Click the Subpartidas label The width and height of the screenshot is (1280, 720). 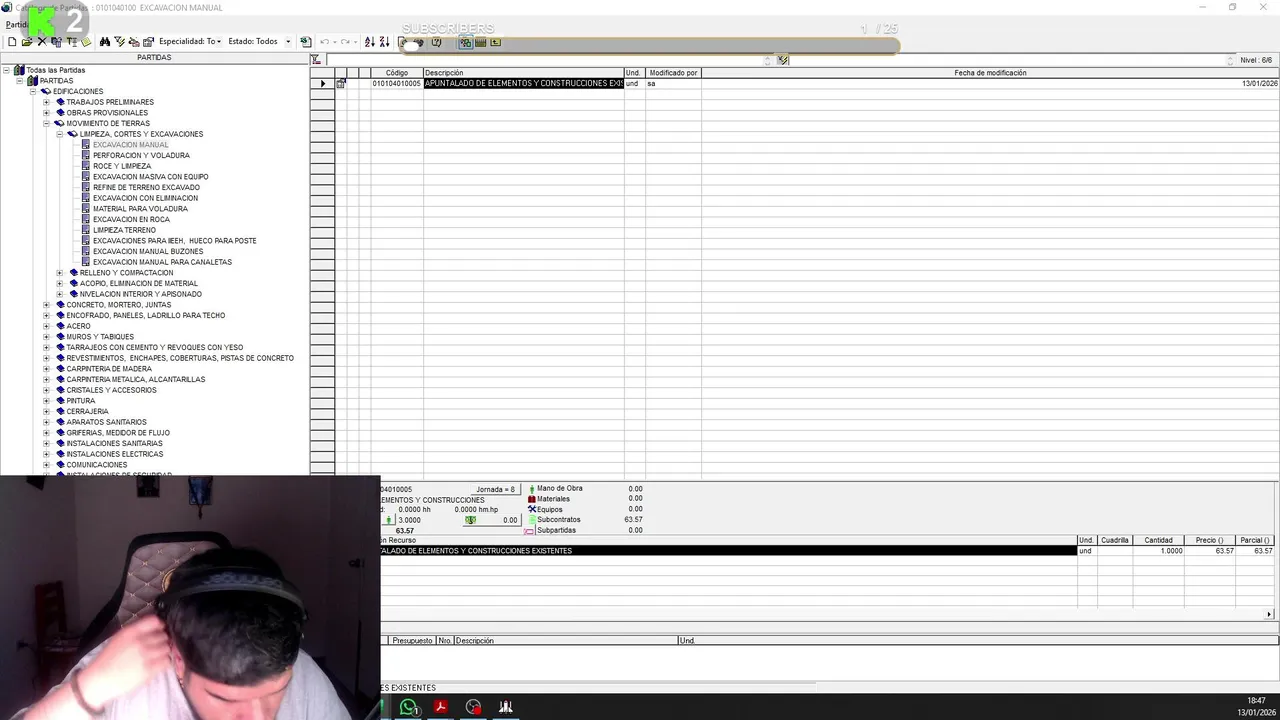pos(556,530)
